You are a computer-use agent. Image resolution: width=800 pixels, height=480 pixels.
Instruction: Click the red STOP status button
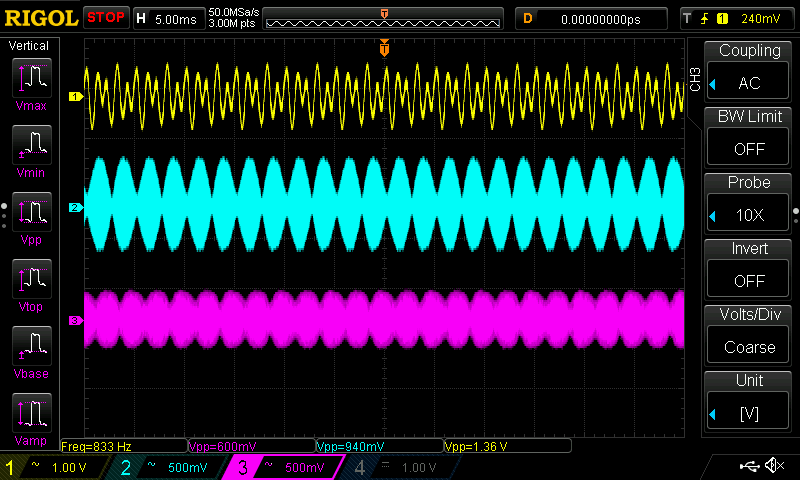[106, 18]
